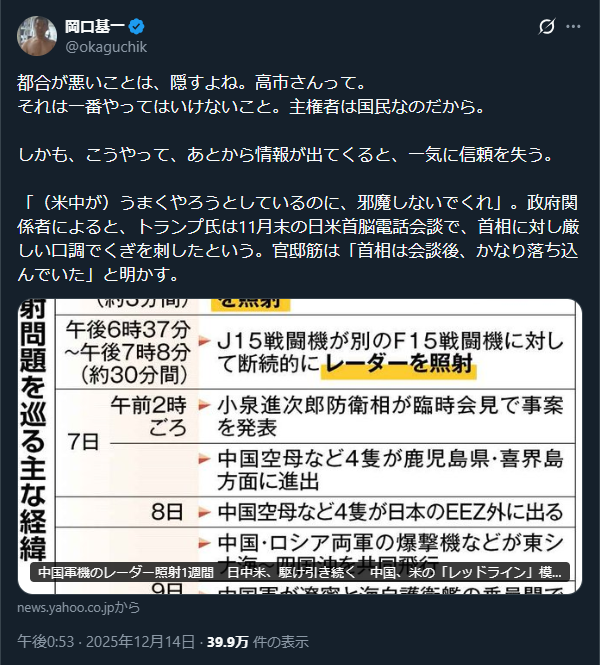Click the 岡口基一 display name
This screenshot has height=665, width=600.
click(x=95, y=27)
